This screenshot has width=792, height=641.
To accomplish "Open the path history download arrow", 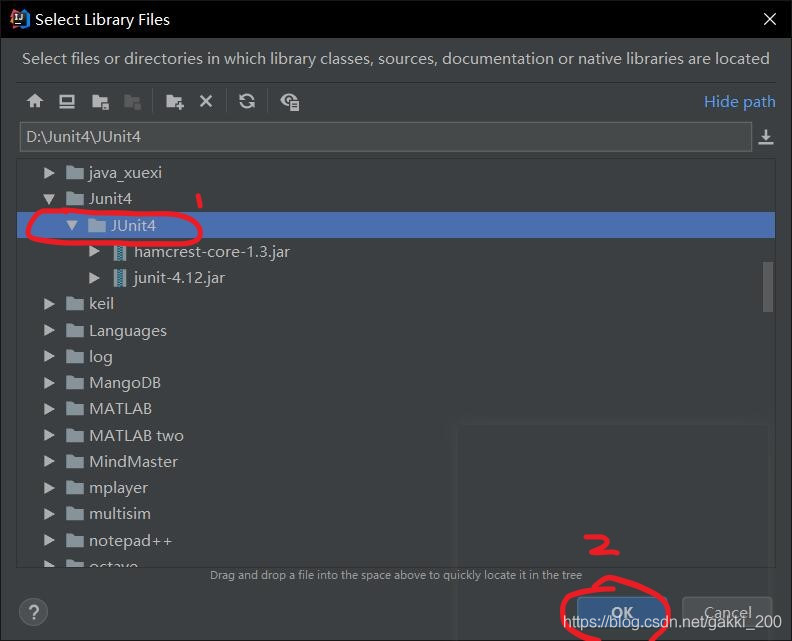I will 766,137.
